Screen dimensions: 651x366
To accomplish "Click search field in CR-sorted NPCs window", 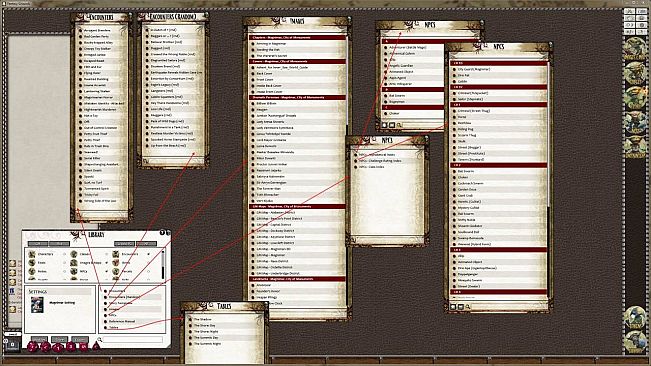I will click(x=509, y=307).
